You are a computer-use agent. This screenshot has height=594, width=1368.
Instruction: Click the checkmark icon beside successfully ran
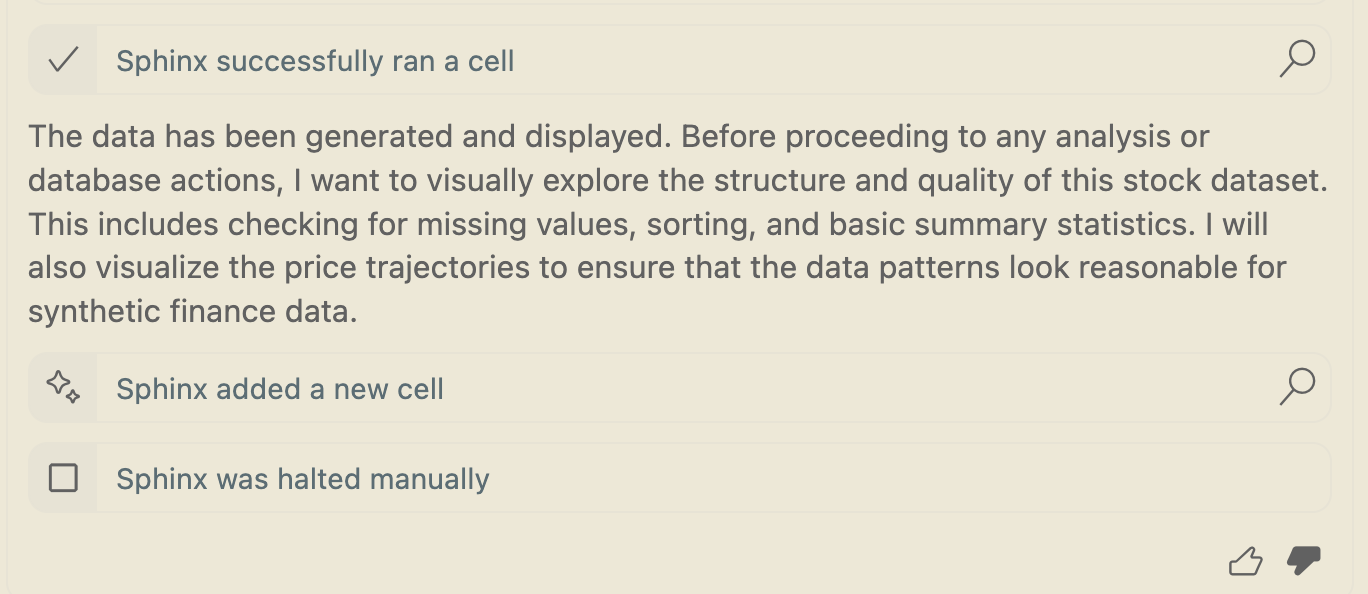(x=63, y=61)
